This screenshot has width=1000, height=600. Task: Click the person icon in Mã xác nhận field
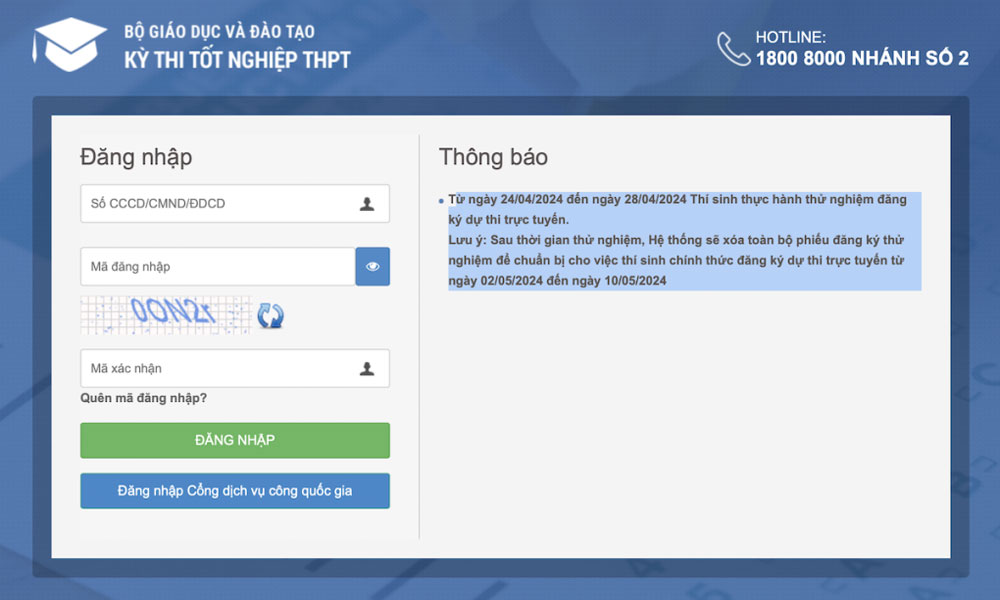click(367, 369)
